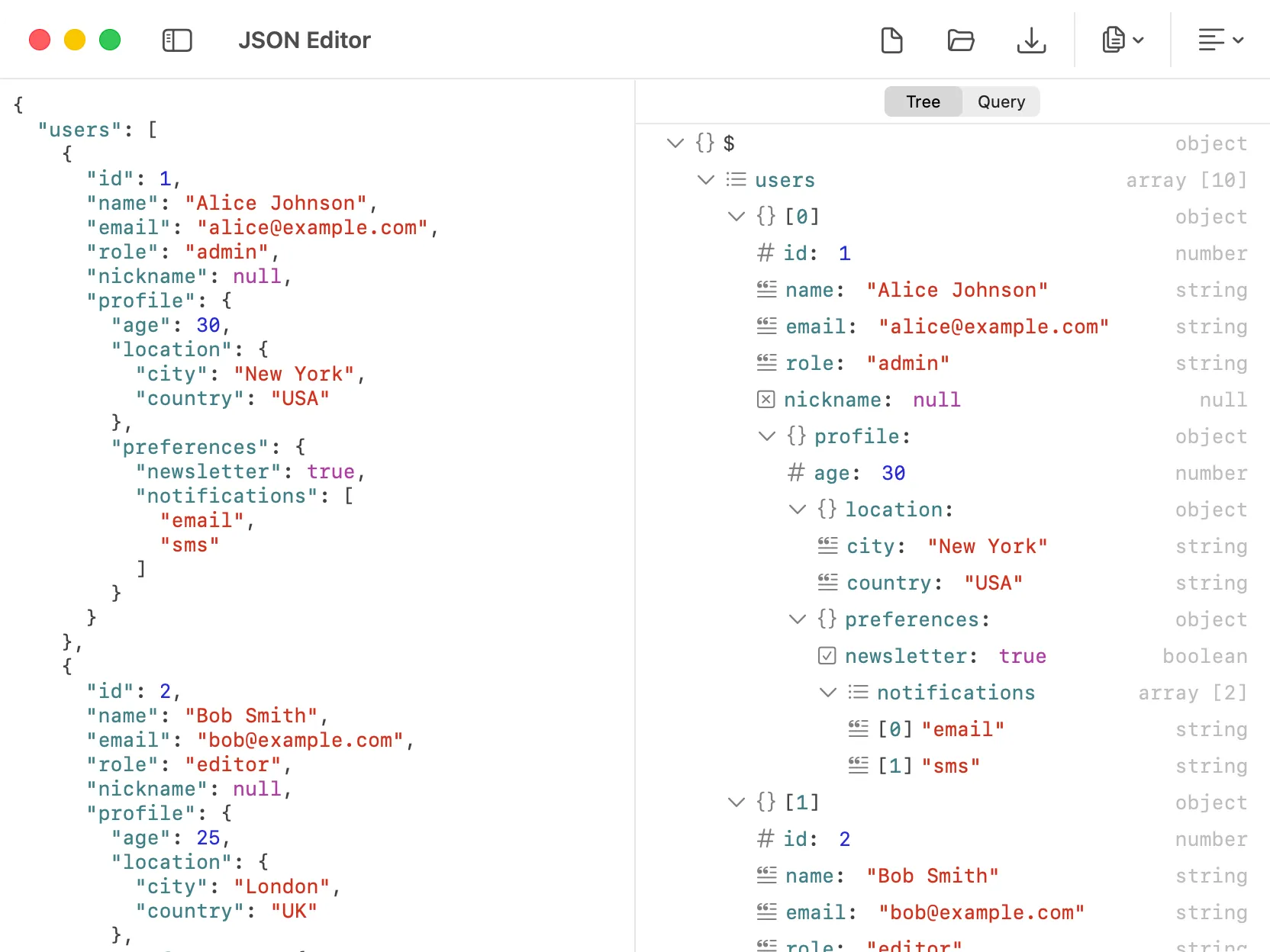Screen dimensions: 1270x952
Task: Collapse the location object node
Action: pyautogui.click(x=797, y=510)
